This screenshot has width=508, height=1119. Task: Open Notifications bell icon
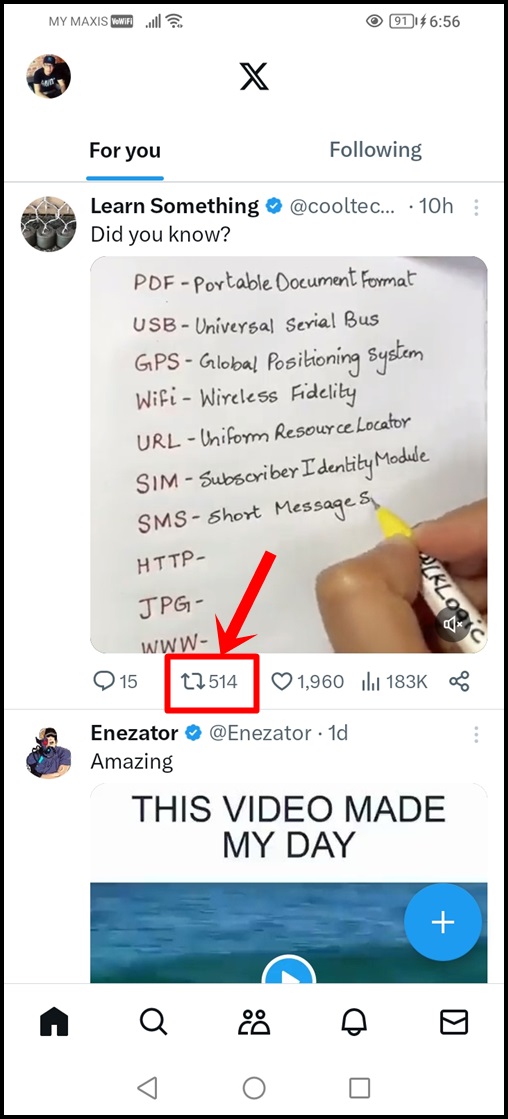point(354,1022)
